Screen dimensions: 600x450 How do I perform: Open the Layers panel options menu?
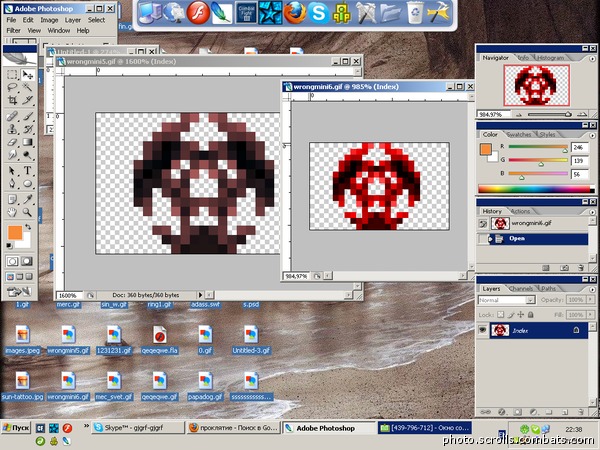coord(592,289)
